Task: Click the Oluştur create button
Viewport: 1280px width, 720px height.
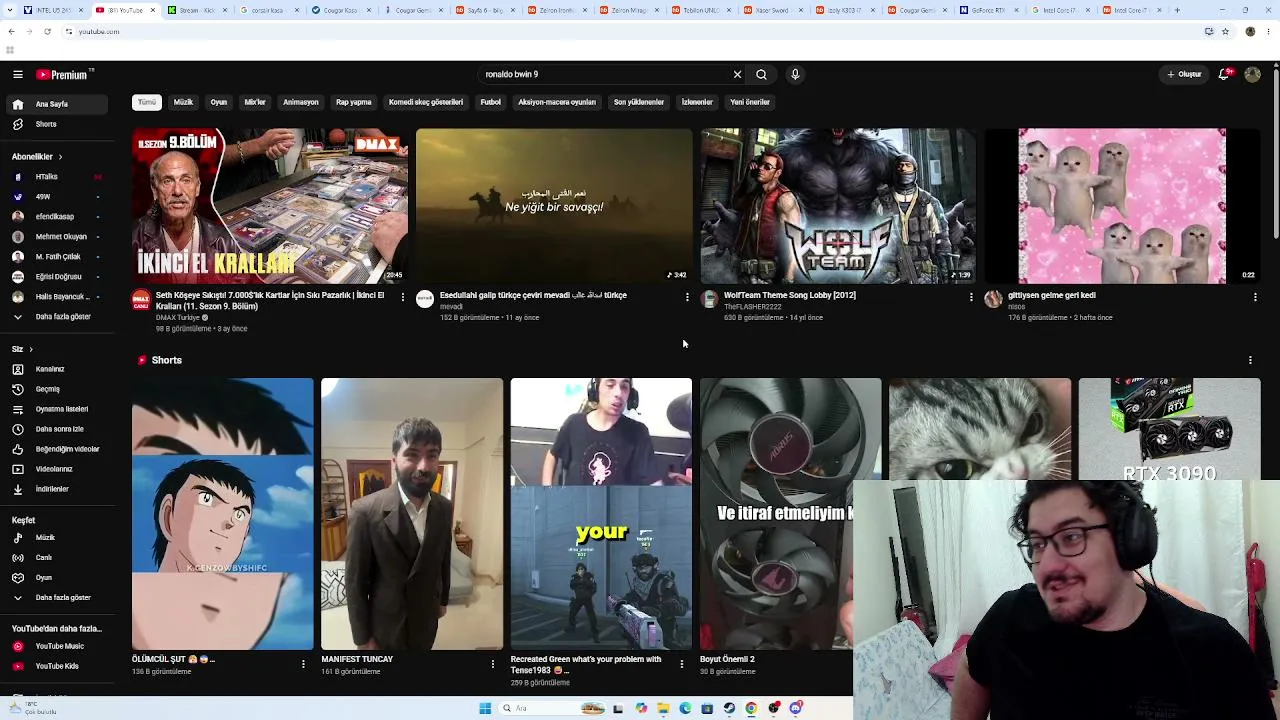Action: pos(1184,74)
